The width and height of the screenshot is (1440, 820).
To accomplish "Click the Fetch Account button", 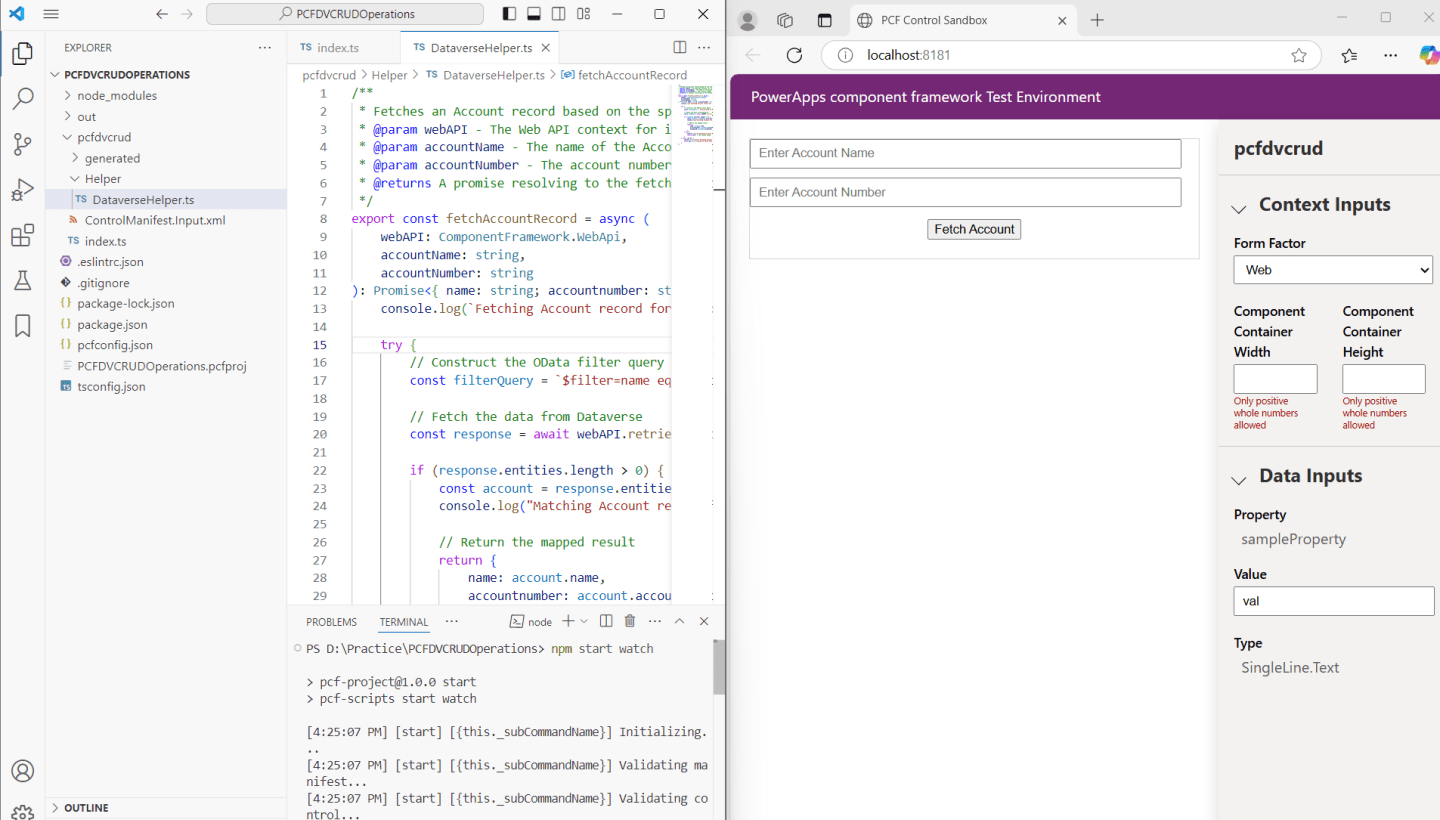I will click(973, 229).
